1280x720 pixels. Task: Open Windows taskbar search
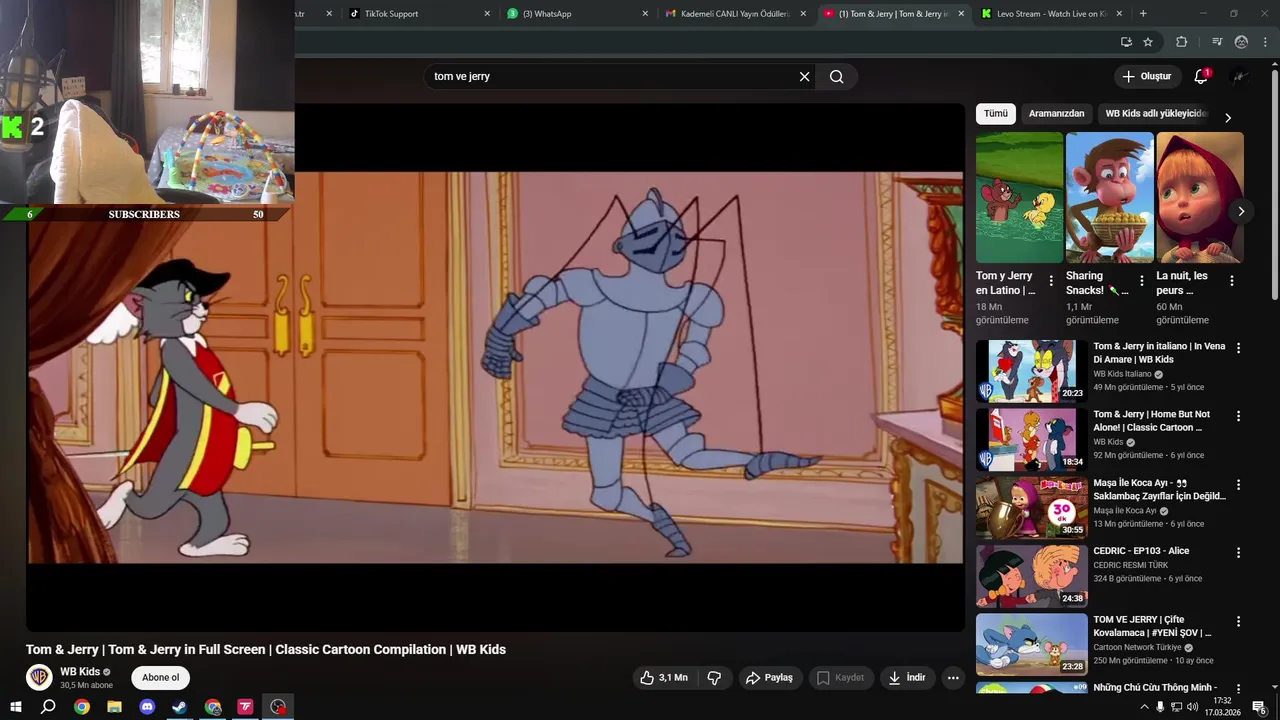(x=48, y=707)
